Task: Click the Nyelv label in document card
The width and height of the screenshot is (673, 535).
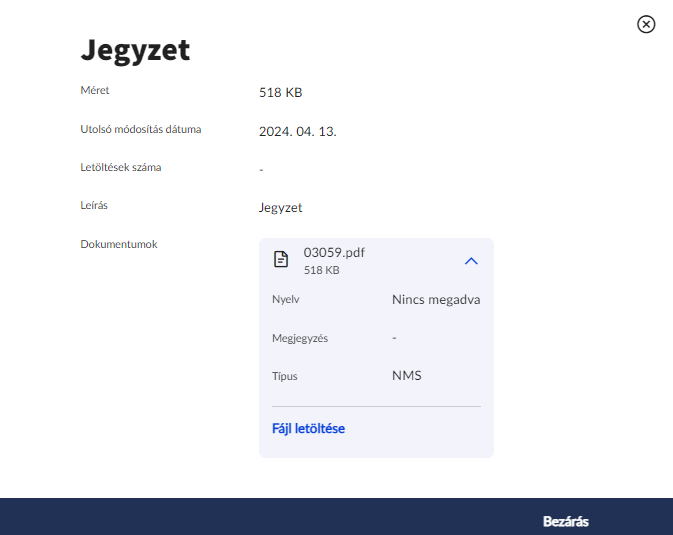Action: (286, 299)
